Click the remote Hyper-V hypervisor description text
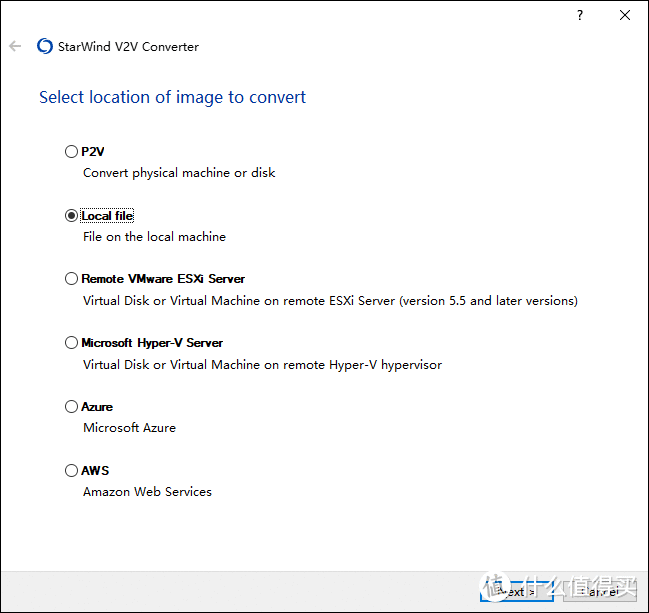The height and width of the screenshot is (613, 649). (x=262, y=365)
